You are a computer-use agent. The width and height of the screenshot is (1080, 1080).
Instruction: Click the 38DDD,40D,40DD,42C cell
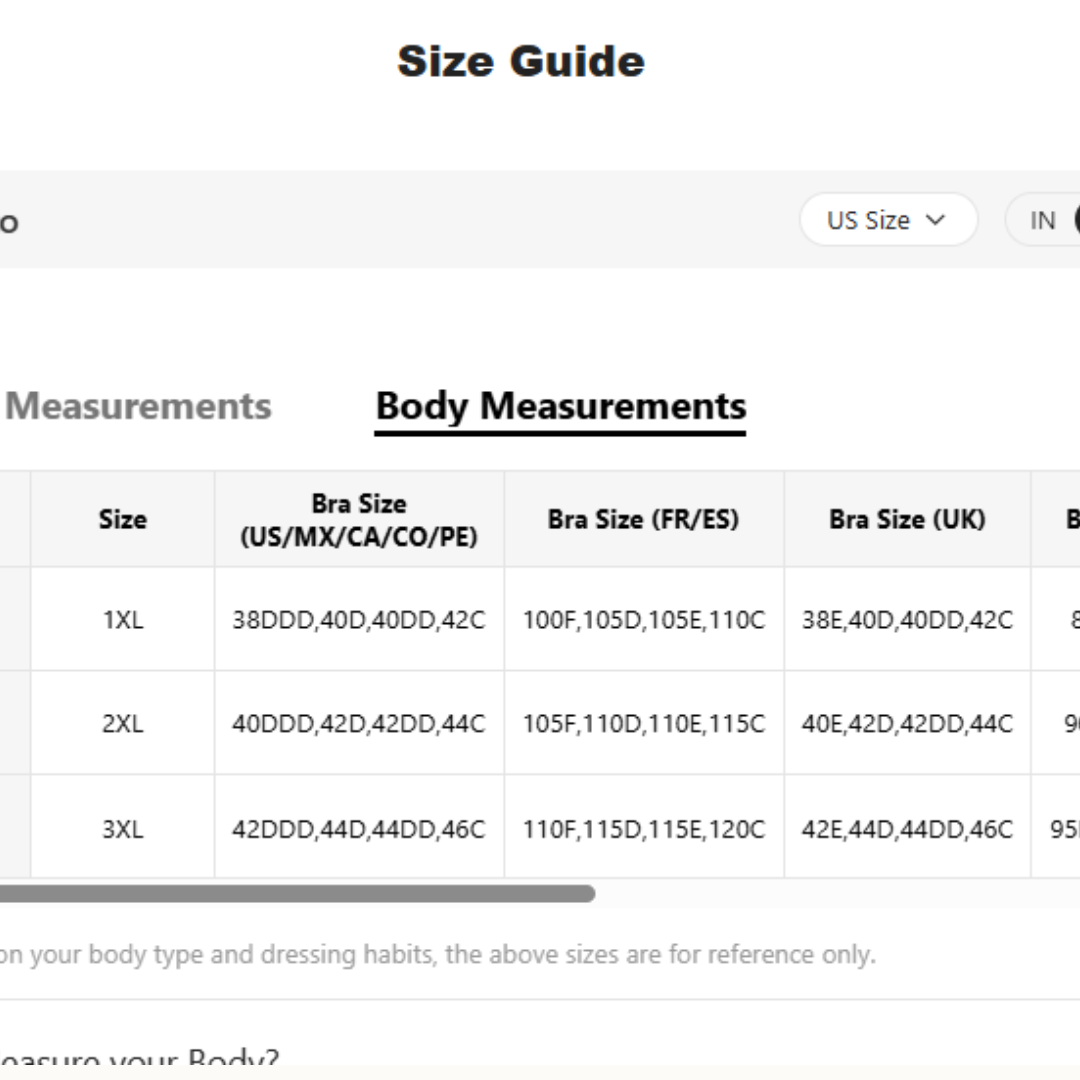tap(359, 620)
